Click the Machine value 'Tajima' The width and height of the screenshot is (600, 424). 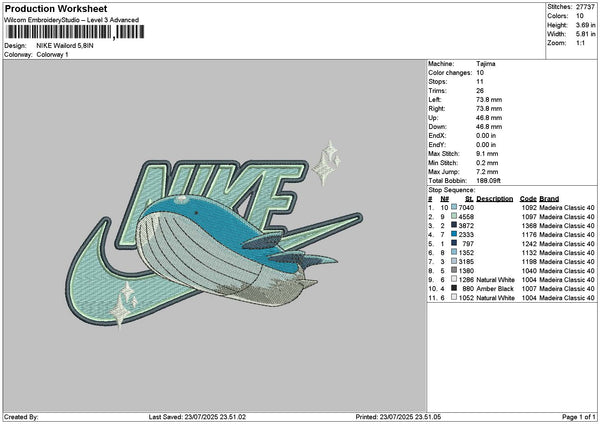pyautogui.click(x=486, y=64)
